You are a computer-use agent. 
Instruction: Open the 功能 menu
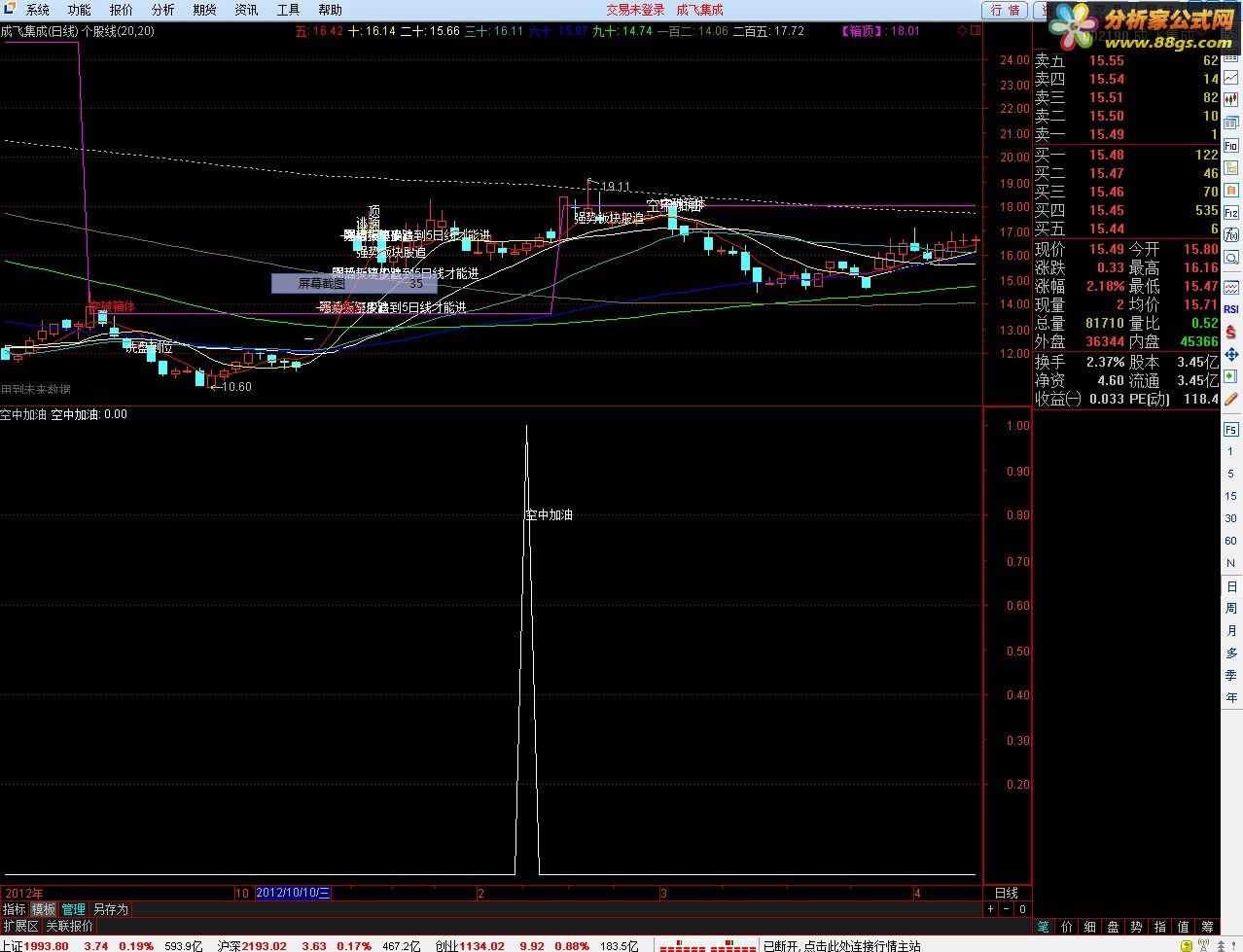[x=79, y=10]
